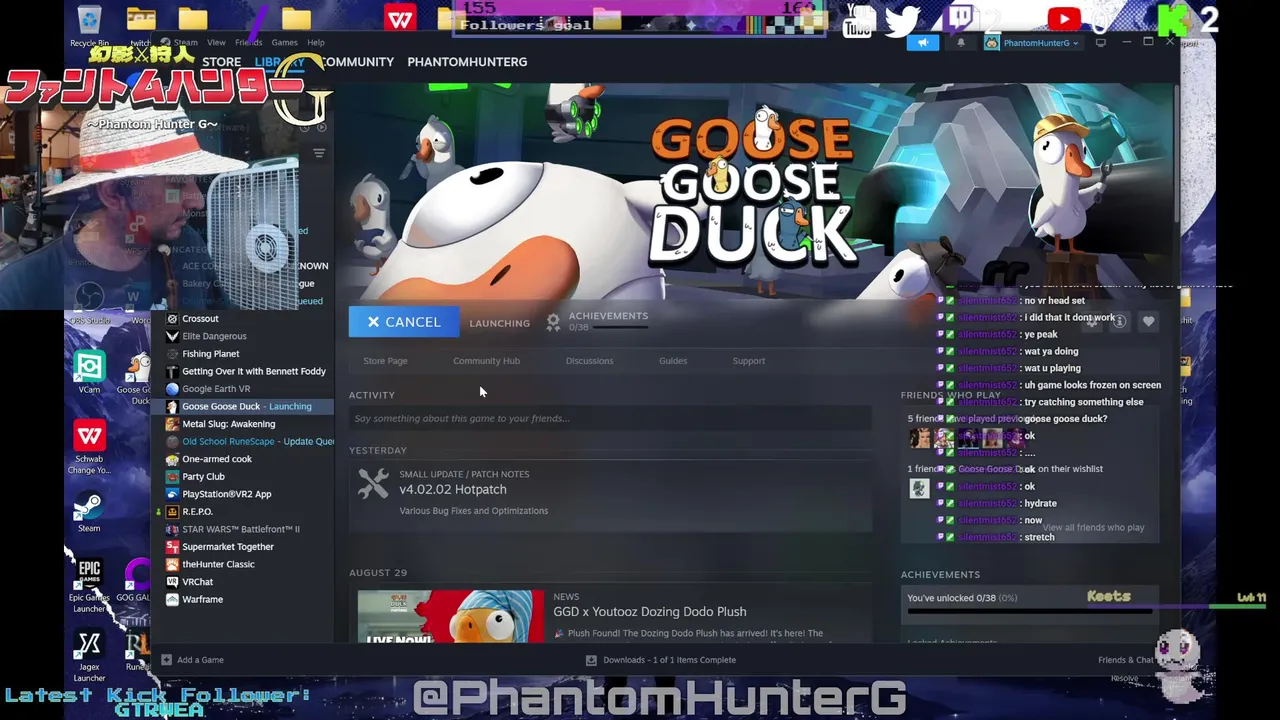Viewport: 1280px width, 720px height.
Task: Go to the Store Page tab
Action: [x=385, y=361]
